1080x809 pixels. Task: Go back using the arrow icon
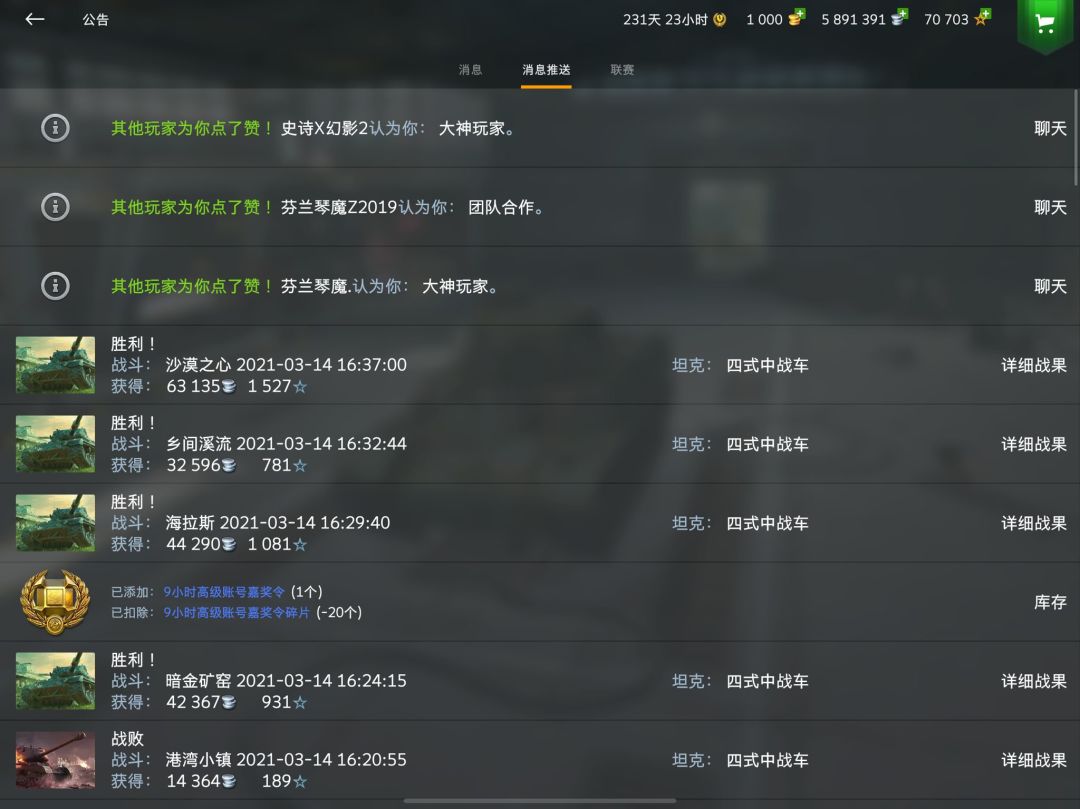click(34, 19)
